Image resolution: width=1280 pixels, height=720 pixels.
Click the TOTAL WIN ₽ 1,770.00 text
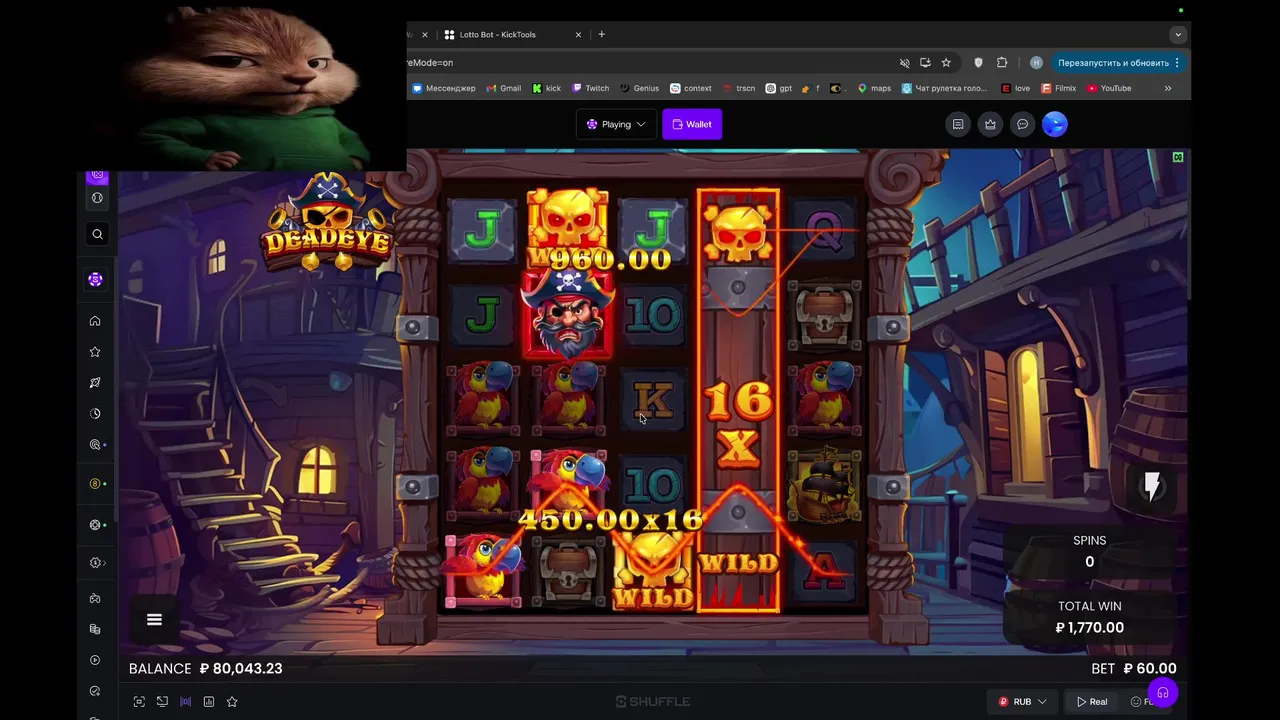[x=1090, y=617]
